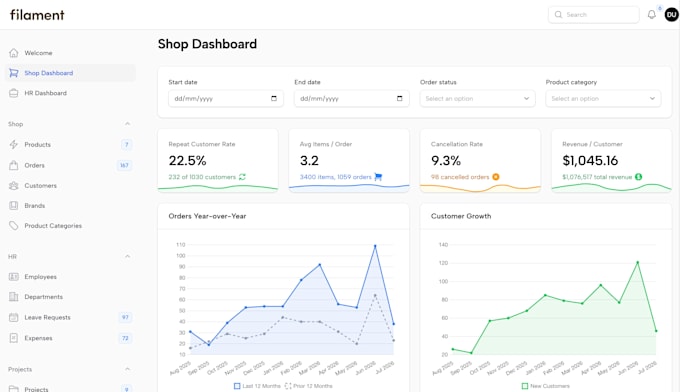Open Orders in sidebar

[x=70, y=165]
